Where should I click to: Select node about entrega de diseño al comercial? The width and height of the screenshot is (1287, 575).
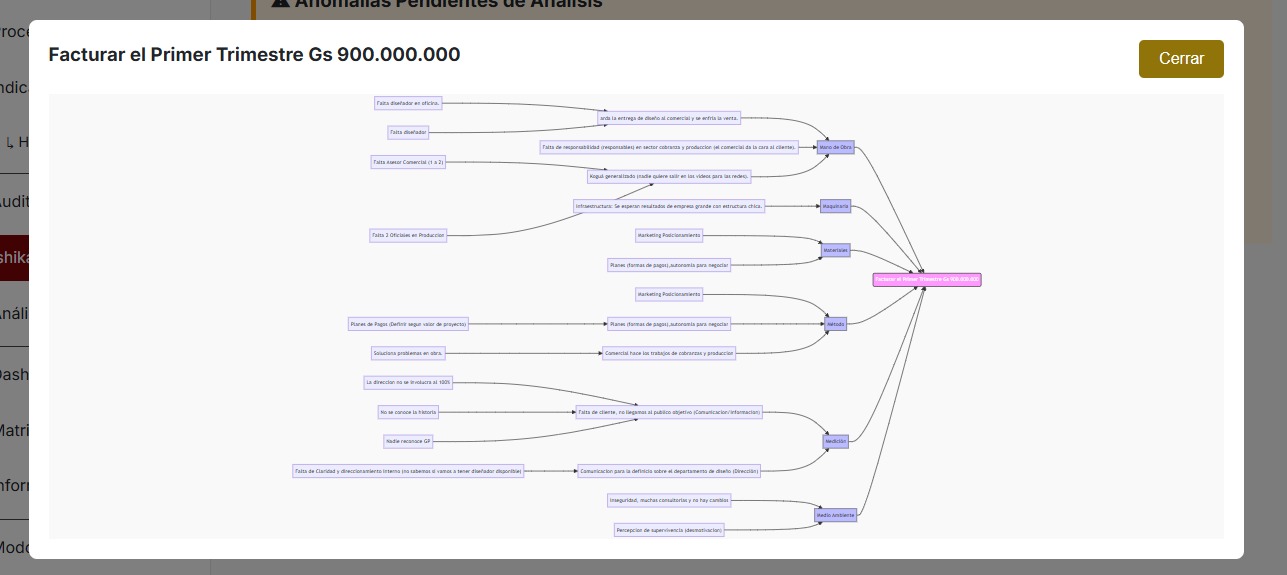[670, 117]
